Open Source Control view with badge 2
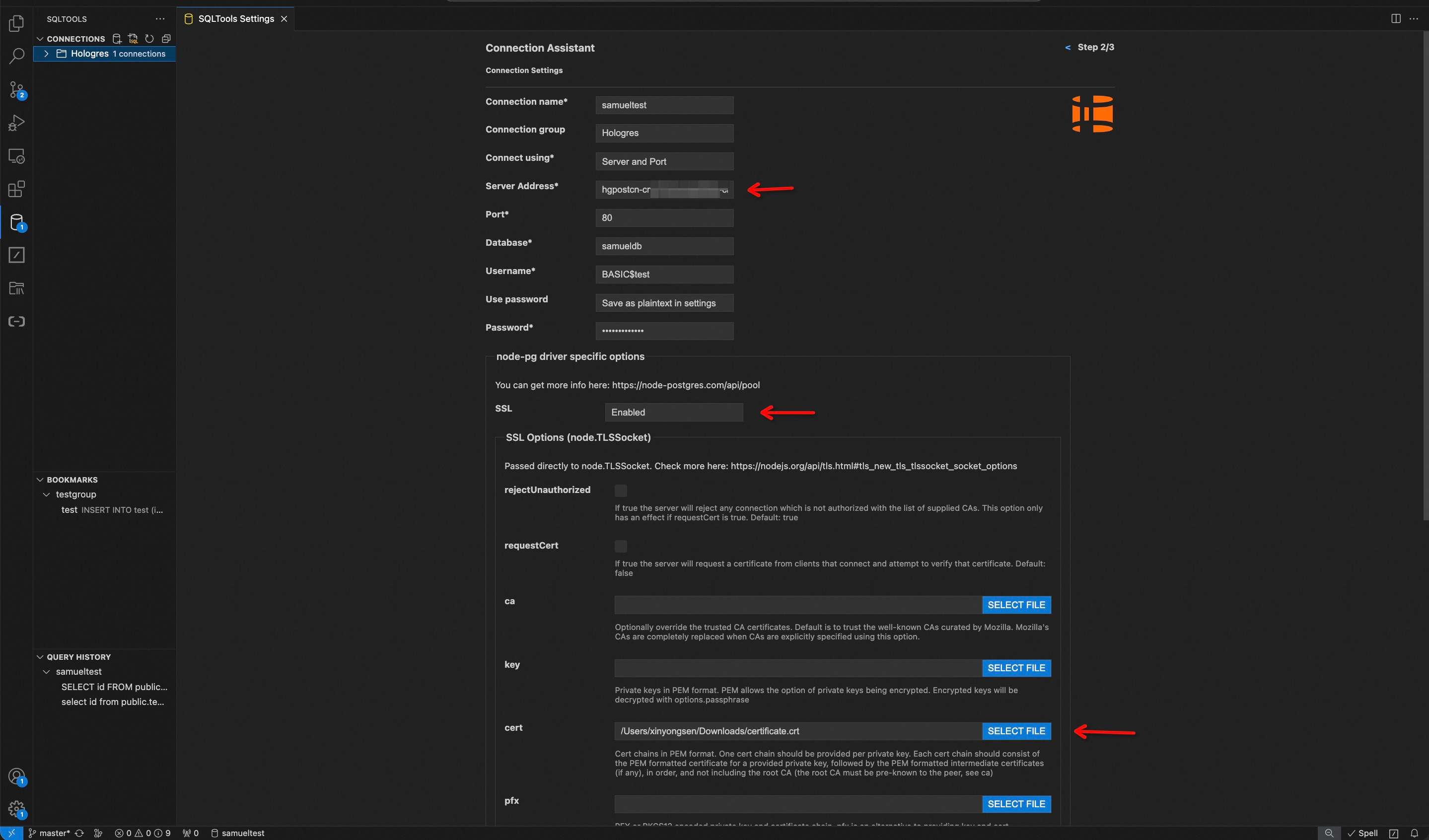This screenshot has width=1429, height=840. click(x=16, y=89)
